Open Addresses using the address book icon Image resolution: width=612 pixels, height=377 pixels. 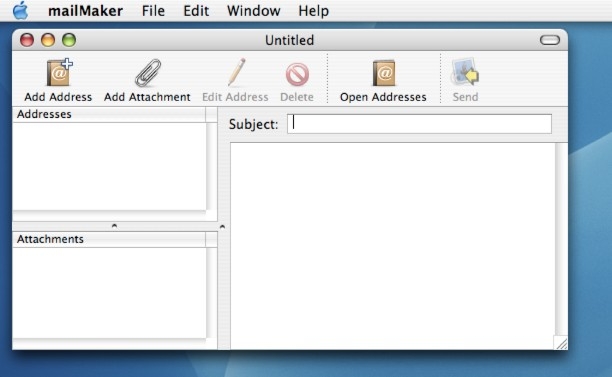384,73
